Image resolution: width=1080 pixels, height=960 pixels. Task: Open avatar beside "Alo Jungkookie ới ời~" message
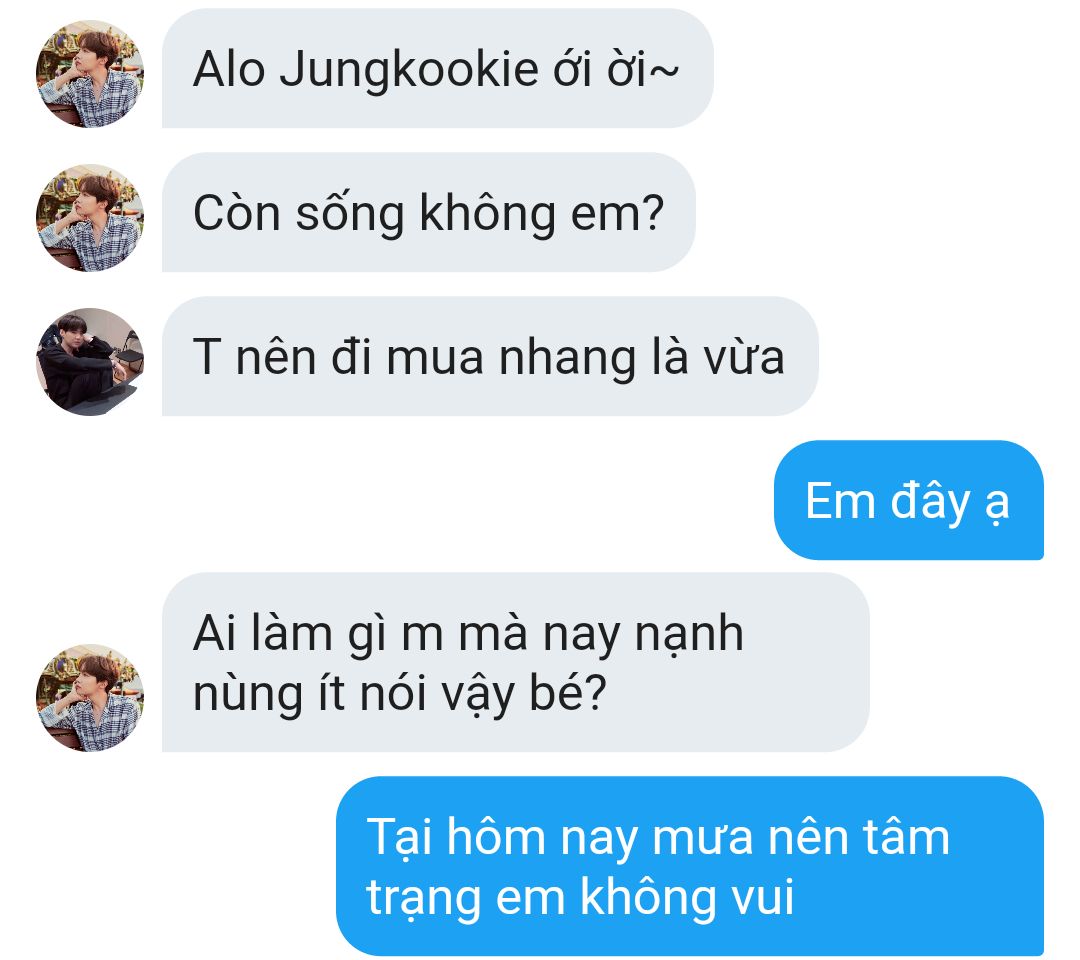[x=90, y=74]
